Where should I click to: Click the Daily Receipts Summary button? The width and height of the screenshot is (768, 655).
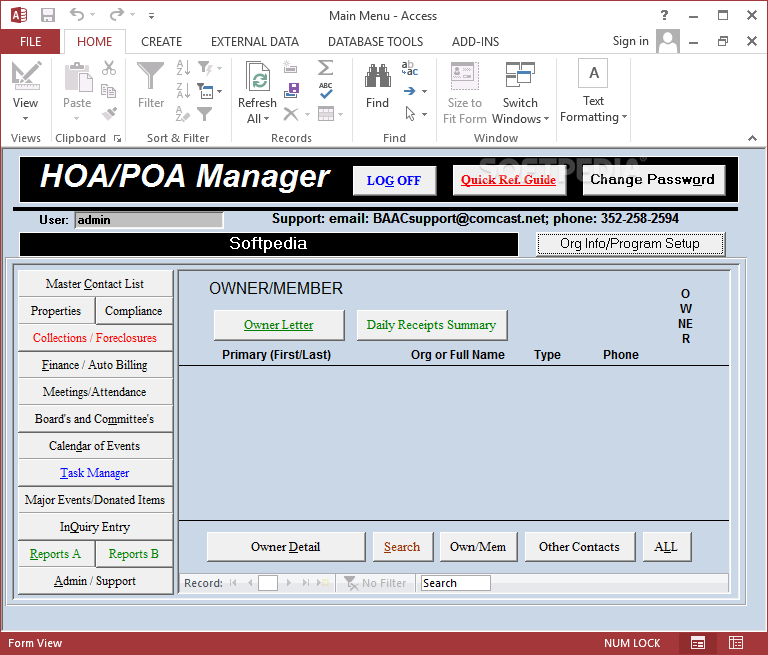[432, 325]
